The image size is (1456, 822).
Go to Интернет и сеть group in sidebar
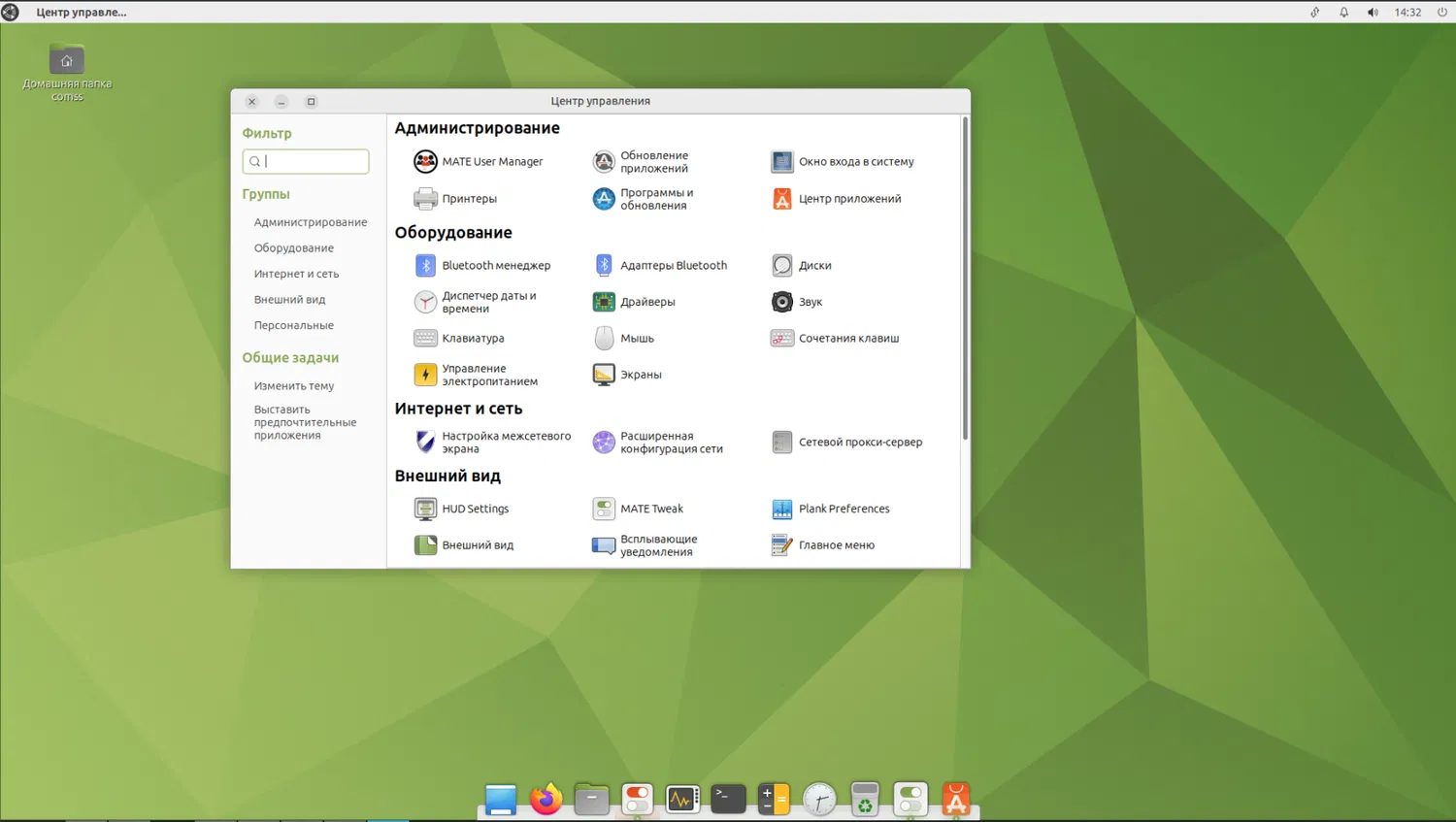point(297,274)
